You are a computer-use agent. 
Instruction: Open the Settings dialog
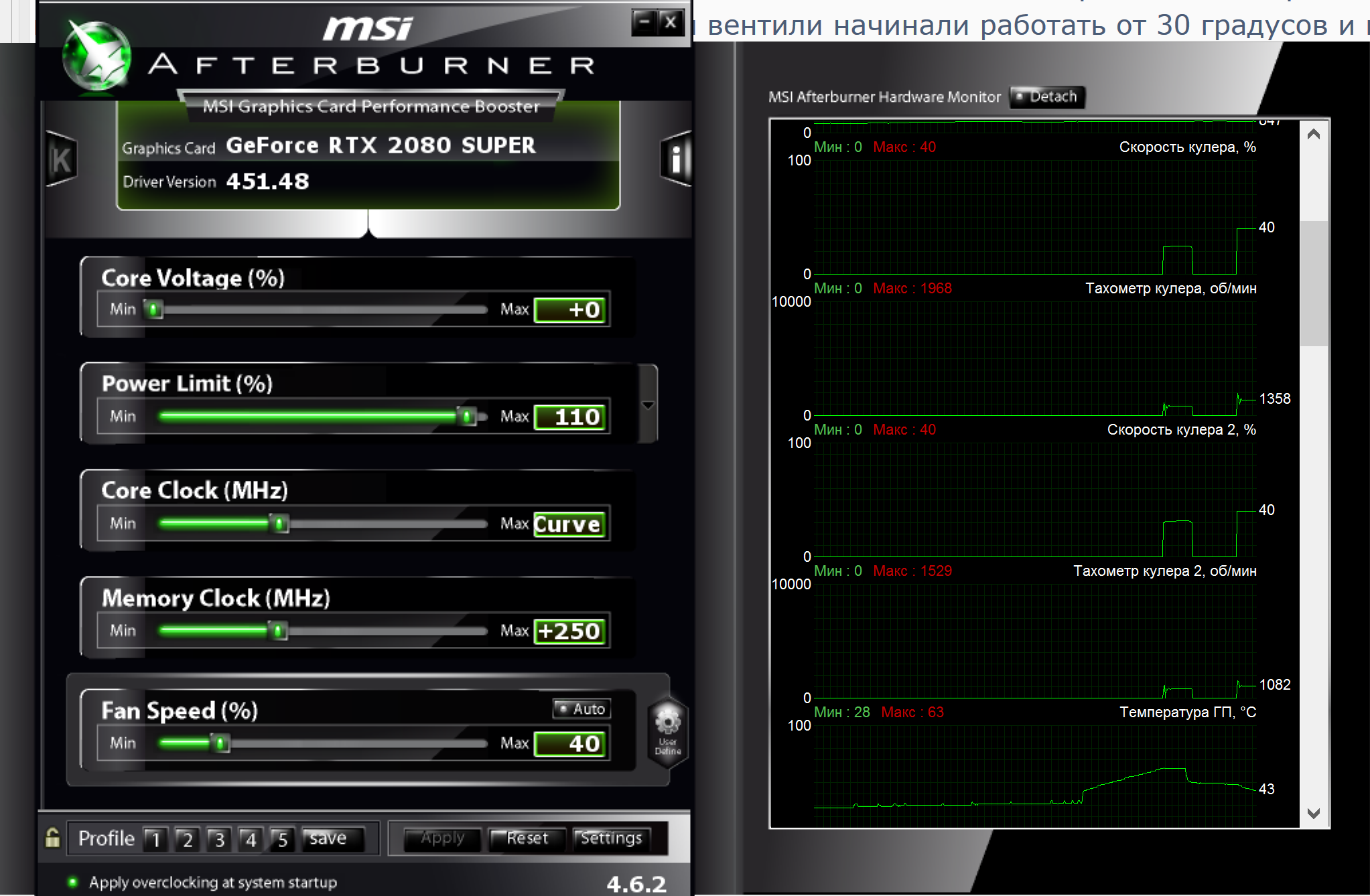tap(611, 838)
